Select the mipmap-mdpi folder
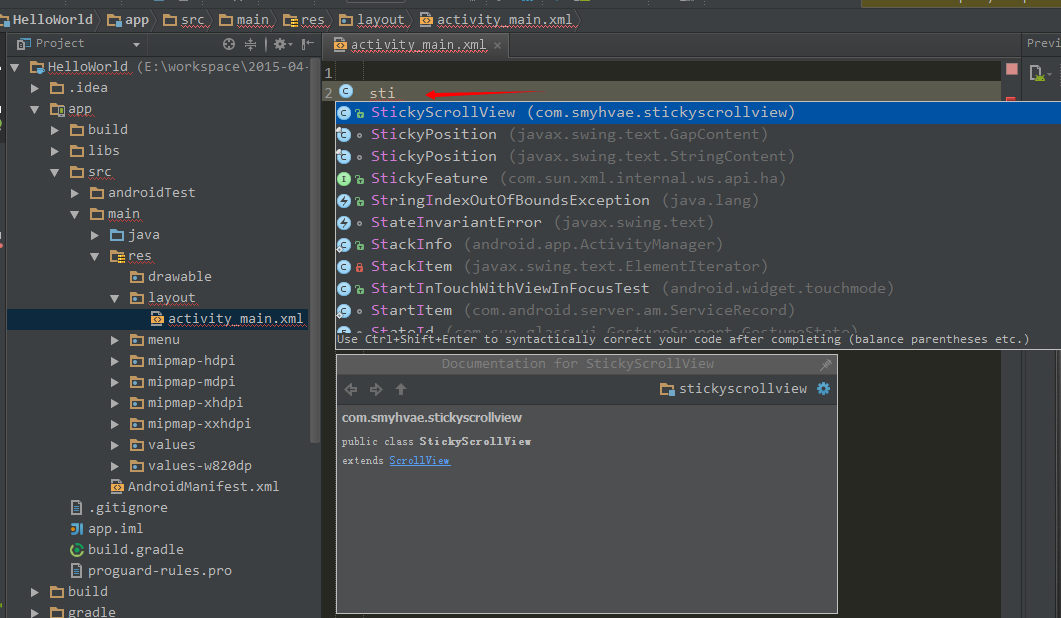 click(x=183, y=382)
